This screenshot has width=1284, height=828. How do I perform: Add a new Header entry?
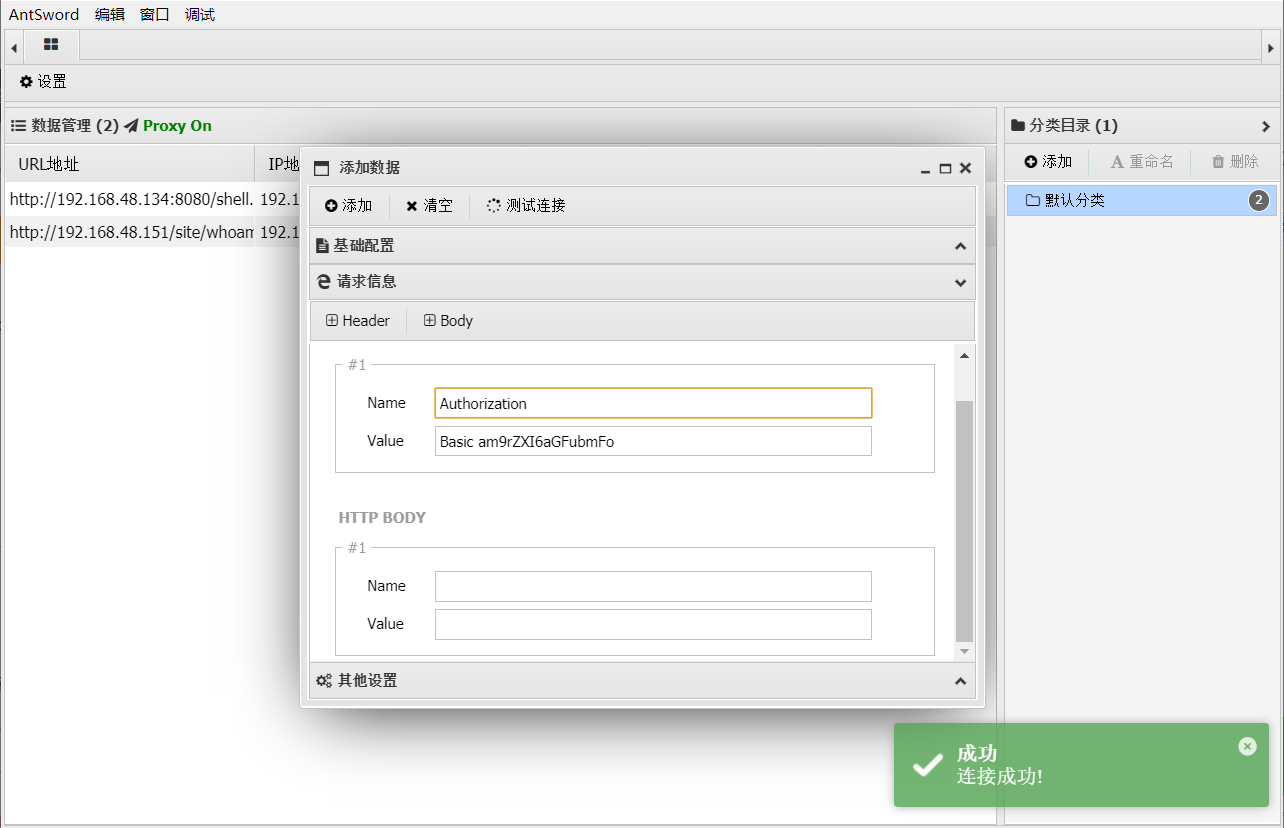tap(358, 321)
